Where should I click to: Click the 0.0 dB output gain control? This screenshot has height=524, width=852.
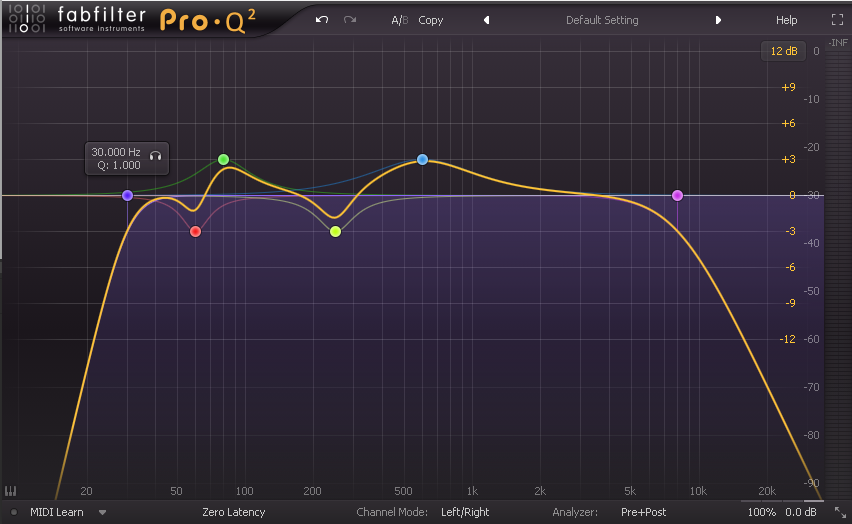(x=800, y=512)
